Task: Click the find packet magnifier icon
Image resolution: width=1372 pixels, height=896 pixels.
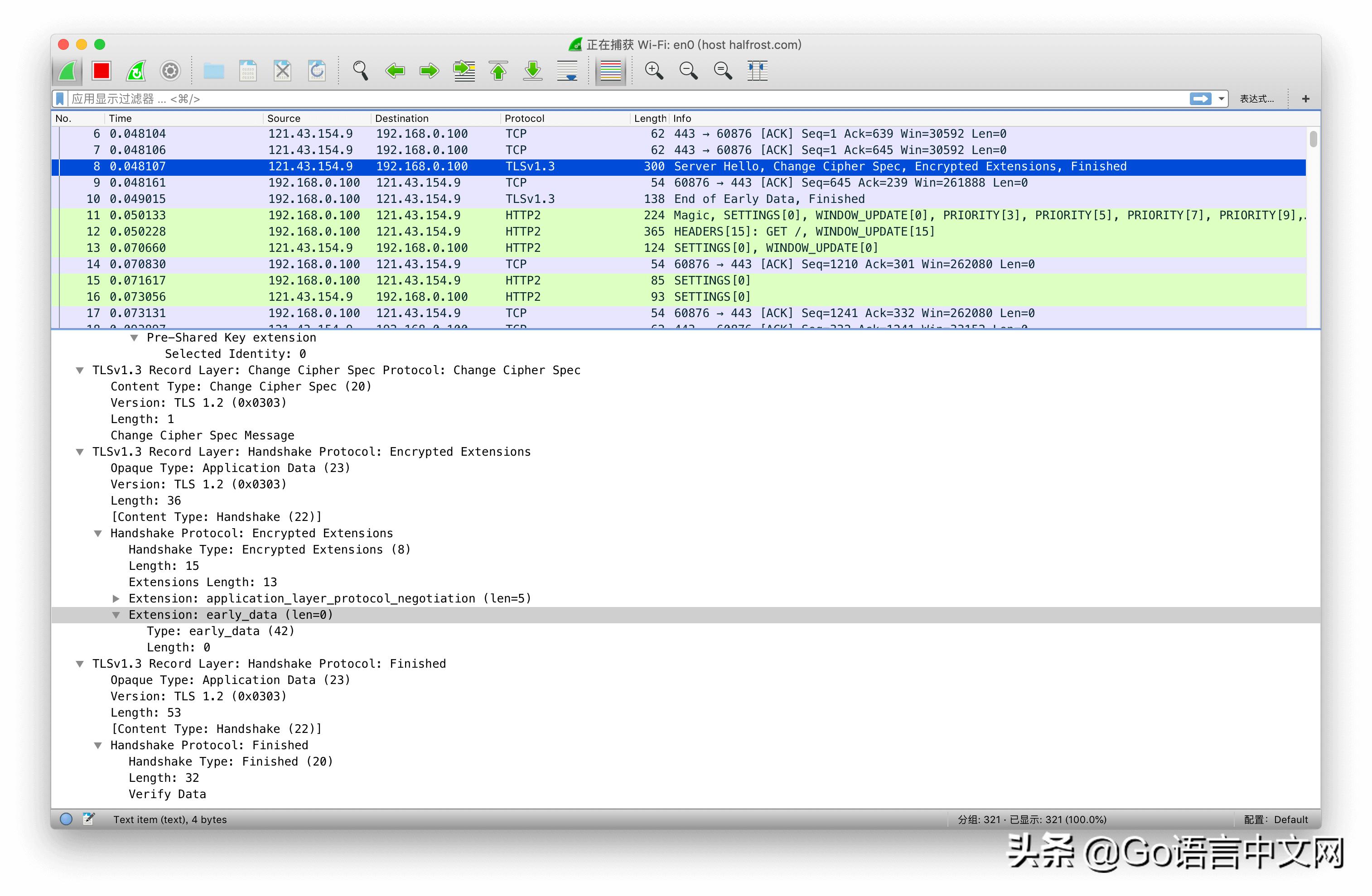Action: point(360,71)
